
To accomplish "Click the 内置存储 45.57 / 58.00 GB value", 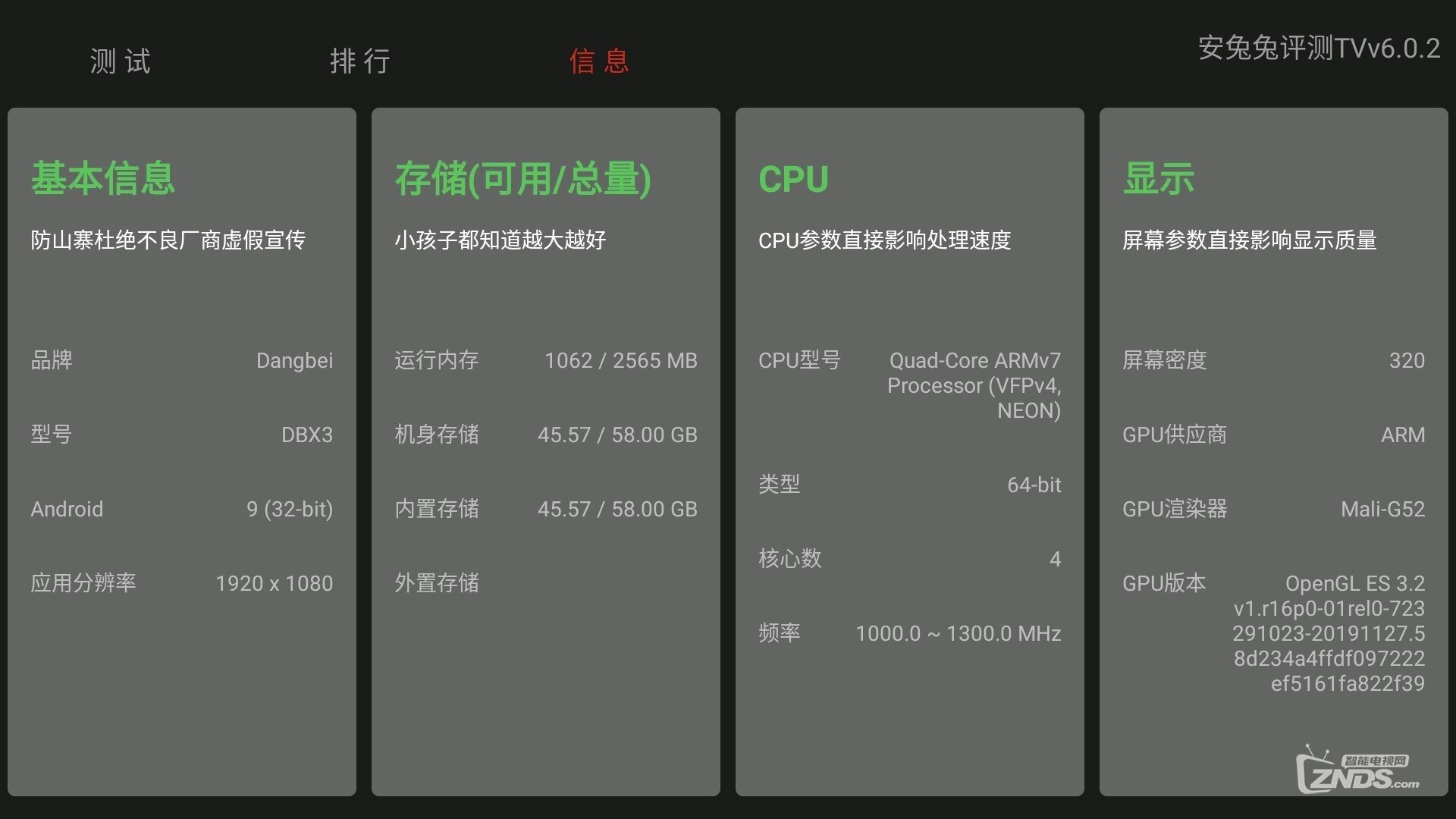I will (x=617, y=509).
